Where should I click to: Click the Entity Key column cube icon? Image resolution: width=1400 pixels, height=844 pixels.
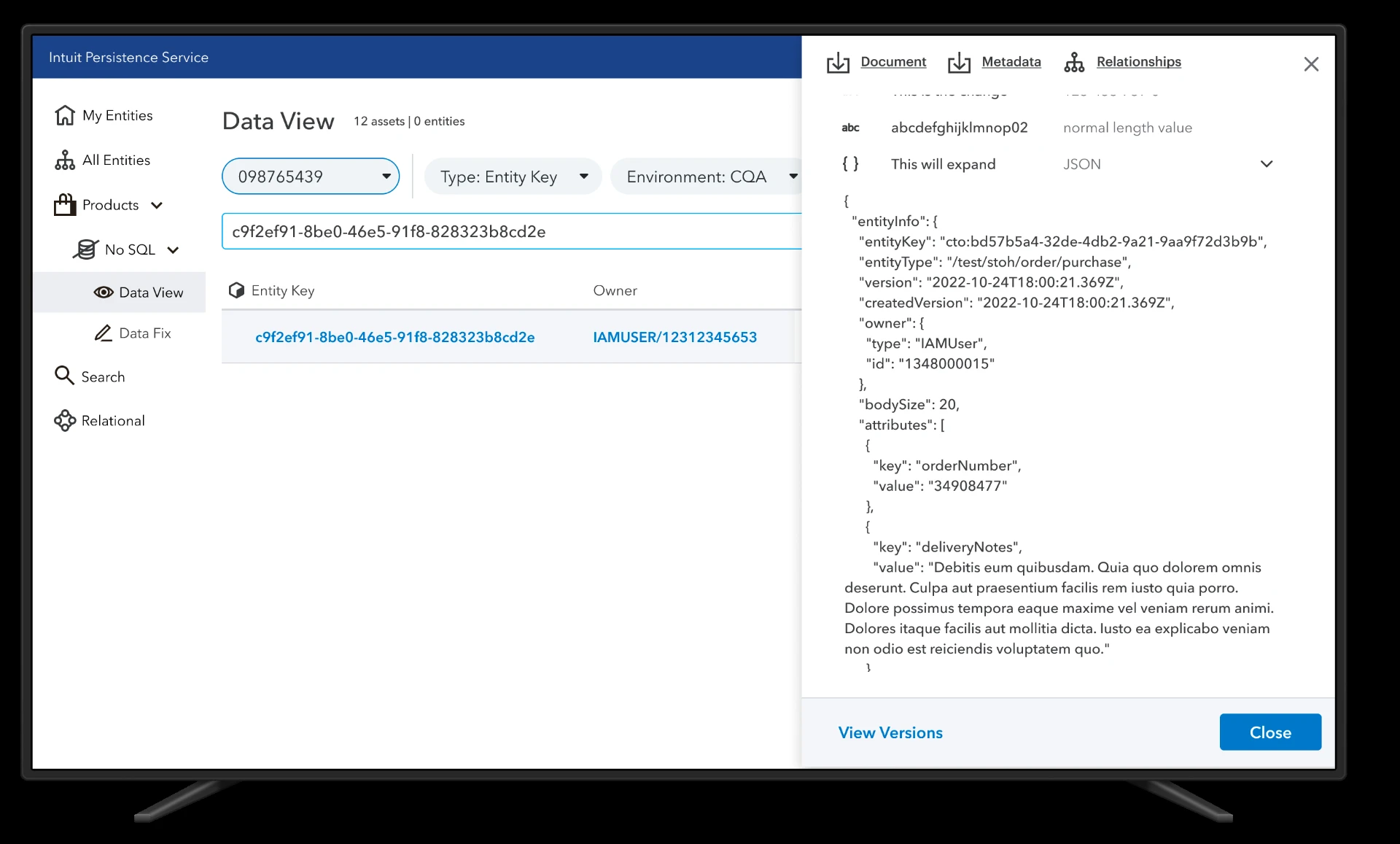click(x=236, y=290)
